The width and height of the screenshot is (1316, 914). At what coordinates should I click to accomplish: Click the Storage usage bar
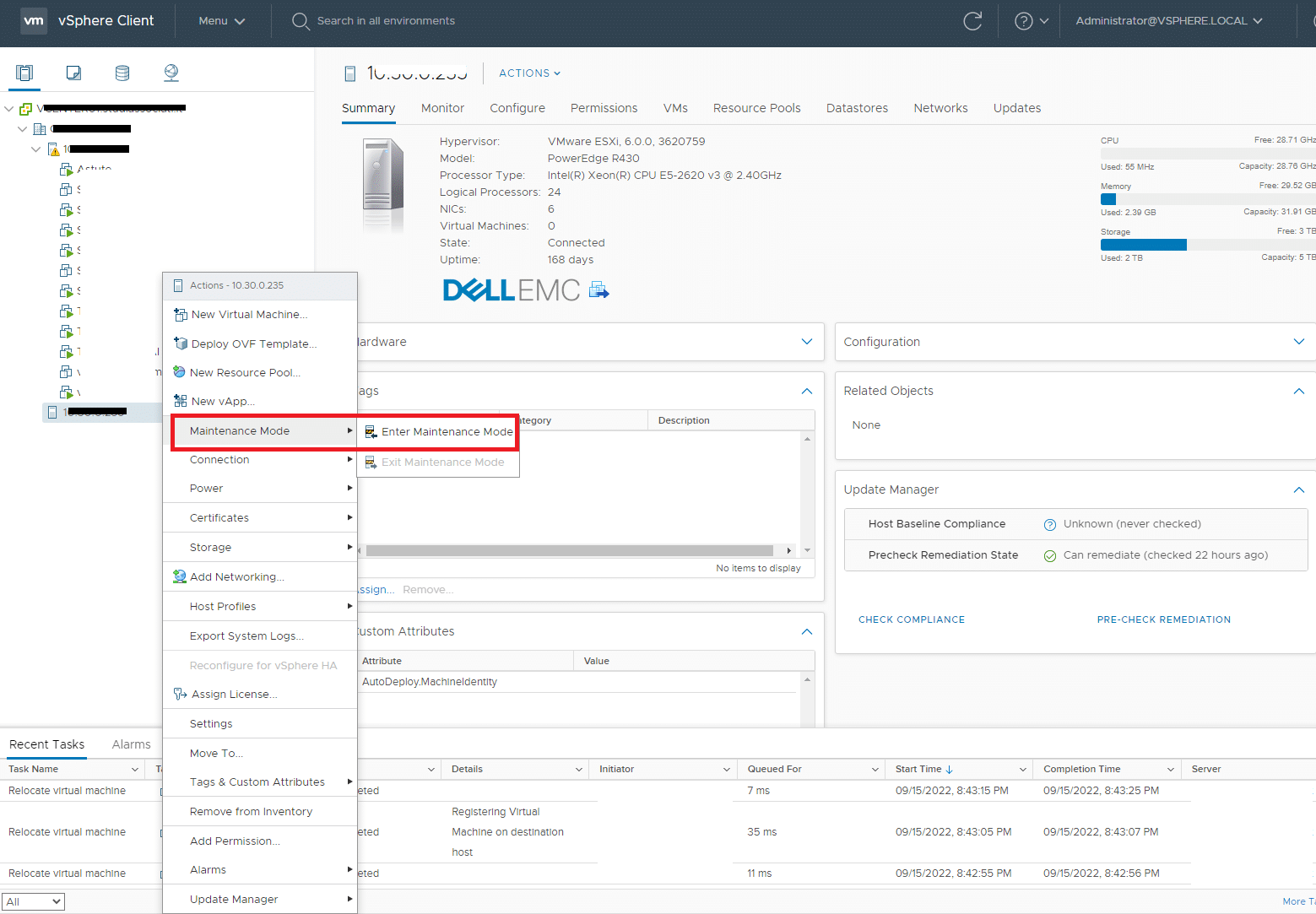coord(1208,245)
